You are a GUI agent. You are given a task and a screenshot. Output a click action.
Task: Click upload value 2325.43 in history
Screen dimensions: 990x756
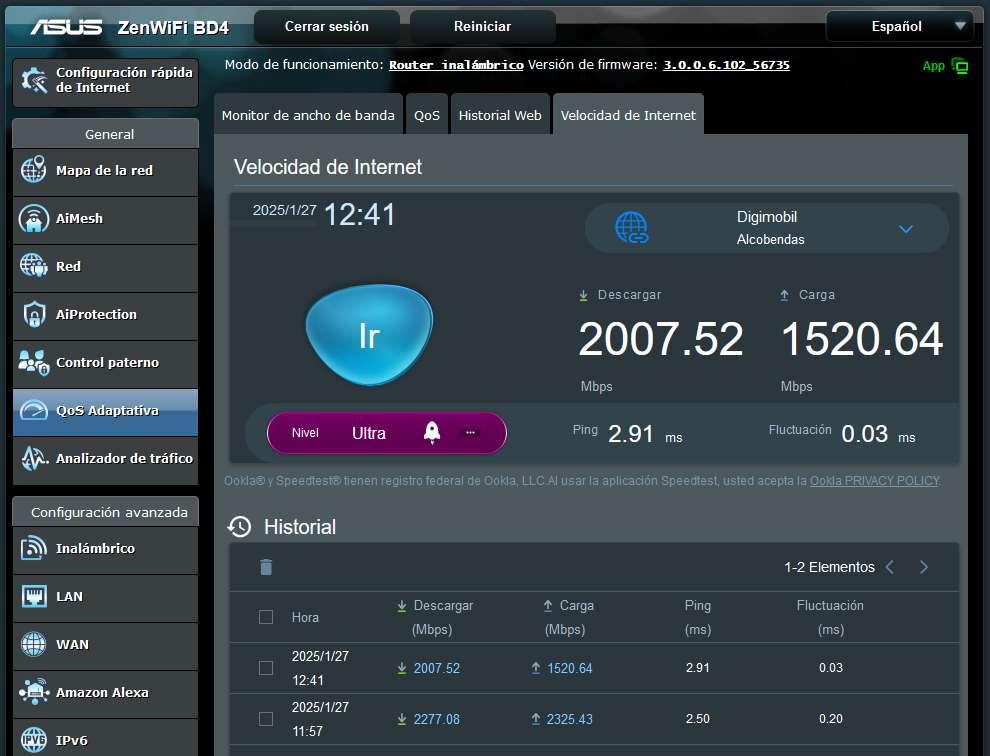[x=570, y=719]
